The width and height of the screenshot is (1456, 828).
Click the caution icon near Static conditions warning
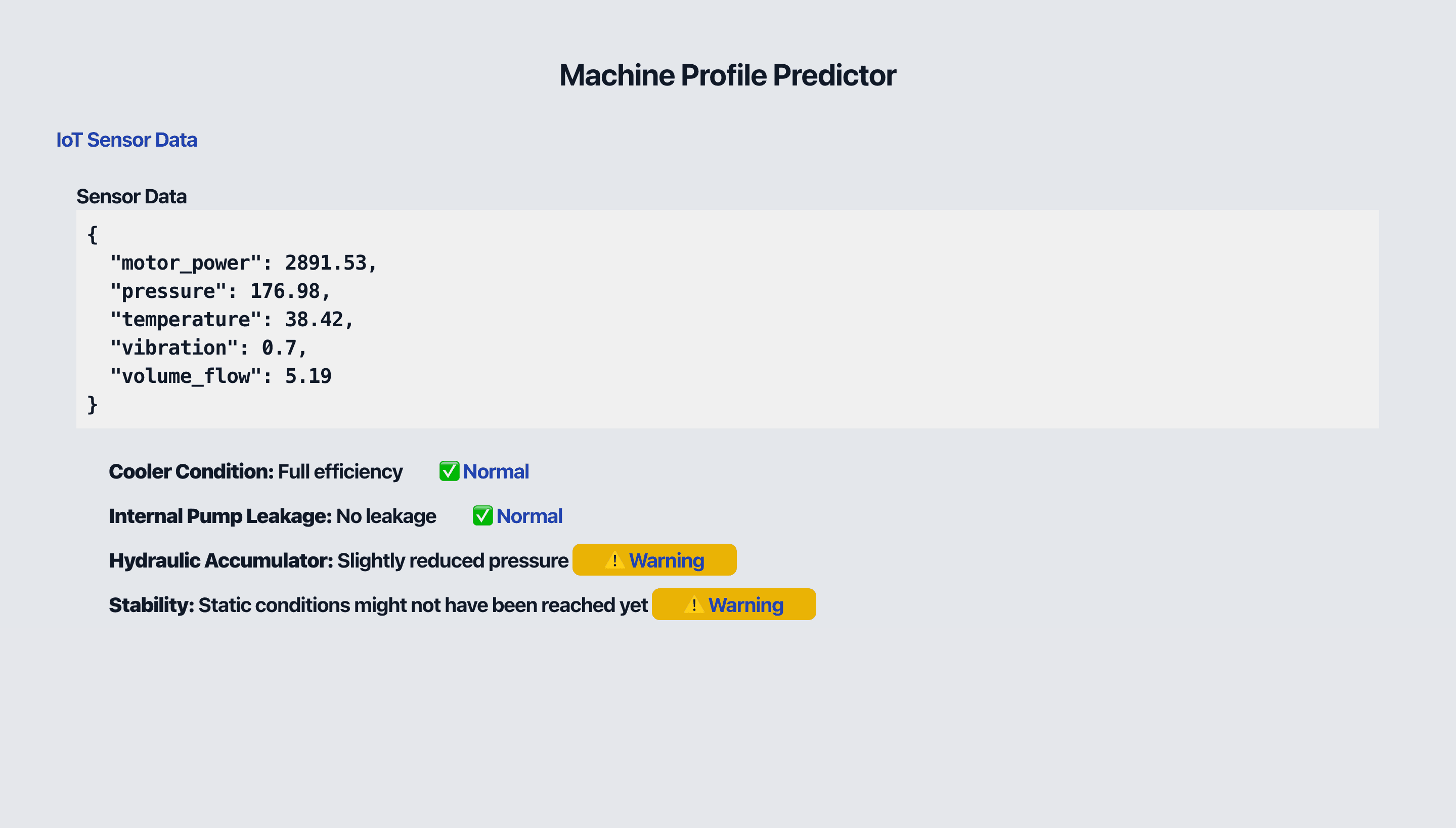pyautogui.click(x=694, y=604)
